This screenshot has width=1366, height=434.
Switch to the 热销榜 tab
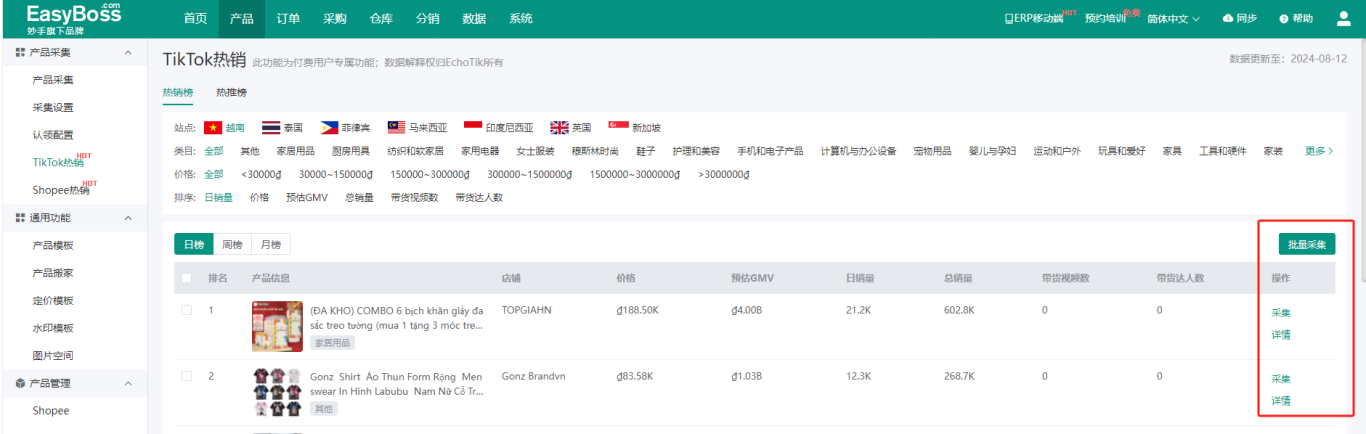(178, 92)
